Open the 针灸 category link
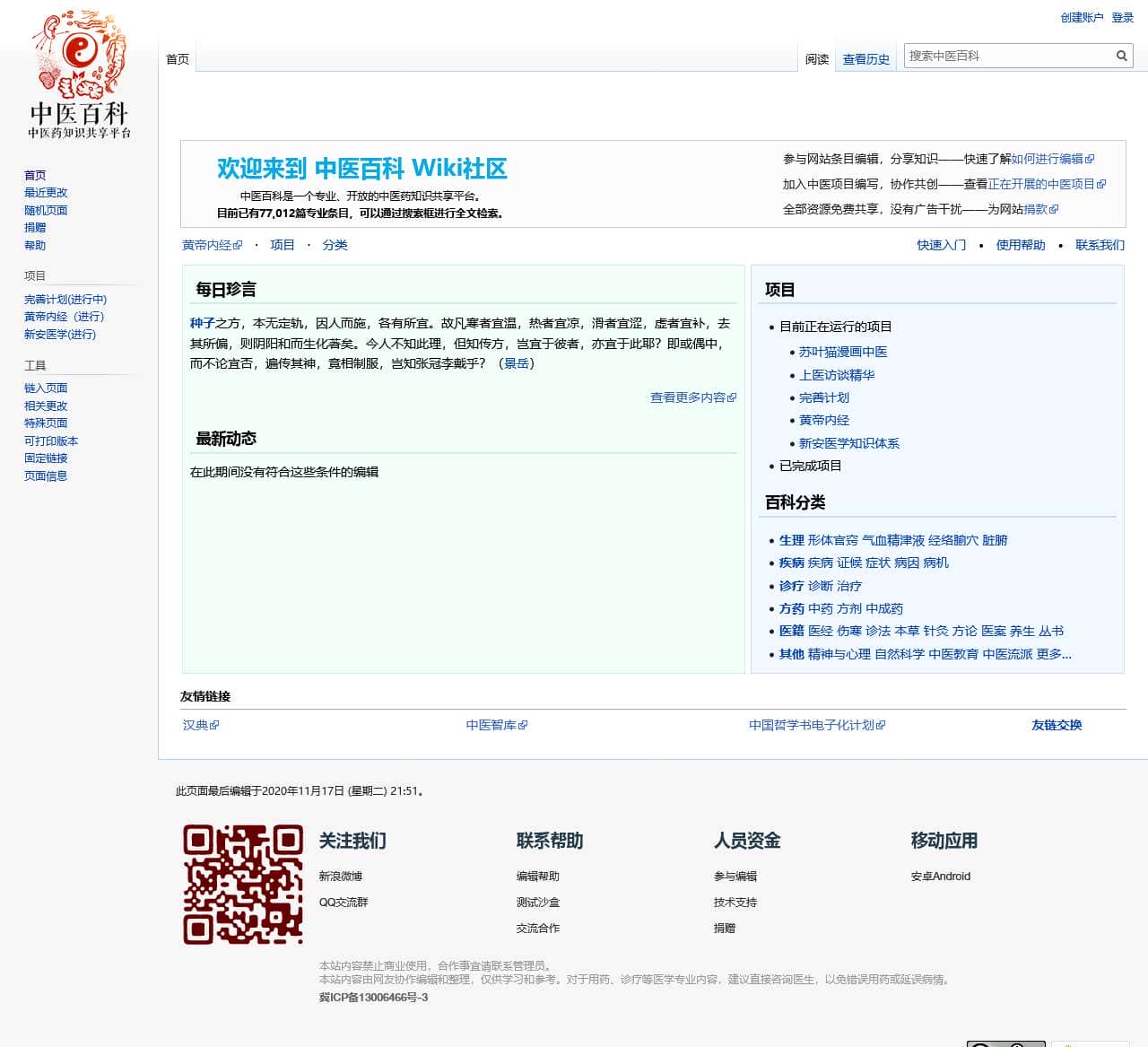Image resolution: width=1148 pixels, height=1047 pixels. coord(935,631)
